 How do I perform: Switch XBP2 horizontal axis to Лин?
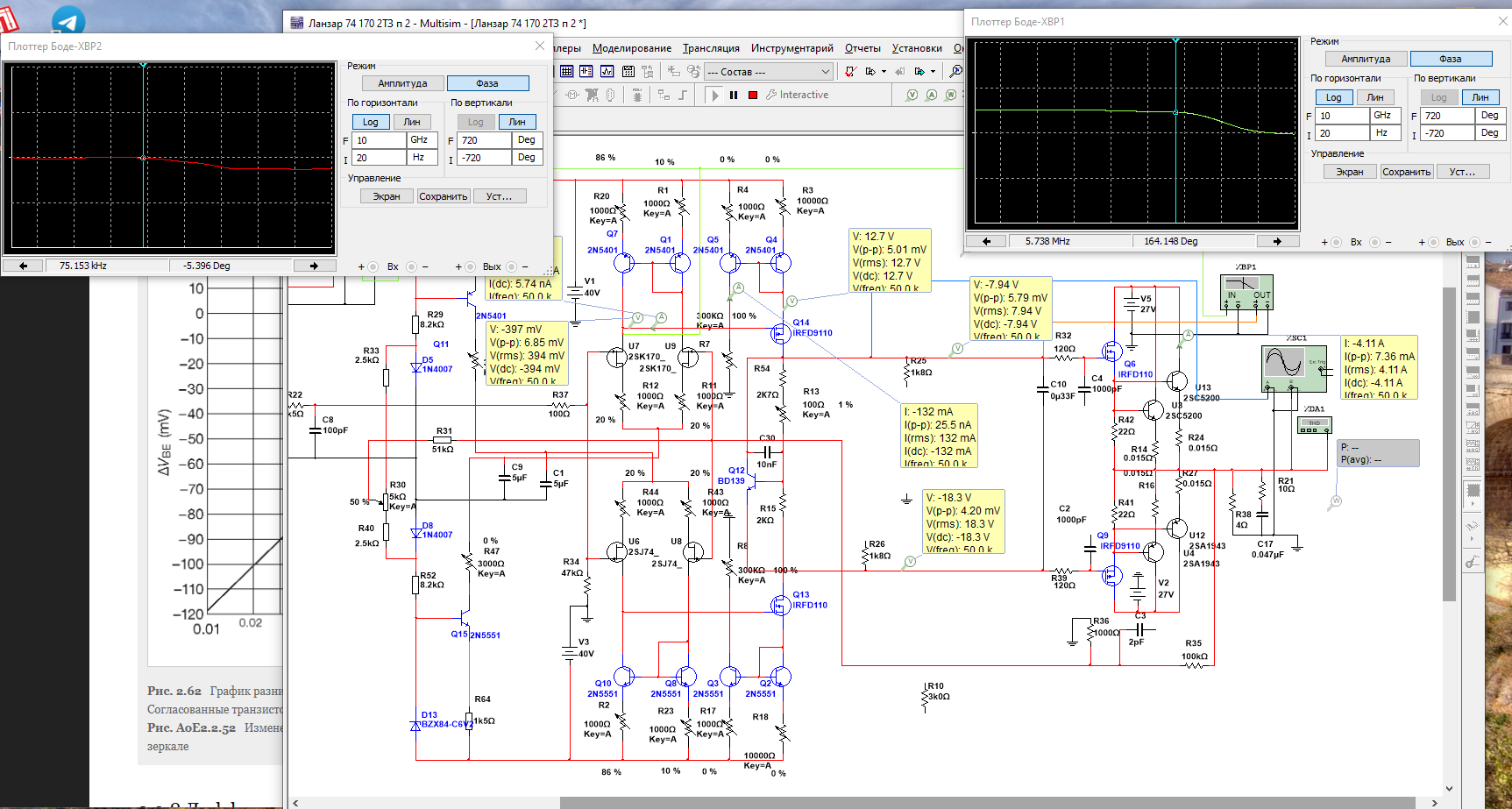[412, 122]
